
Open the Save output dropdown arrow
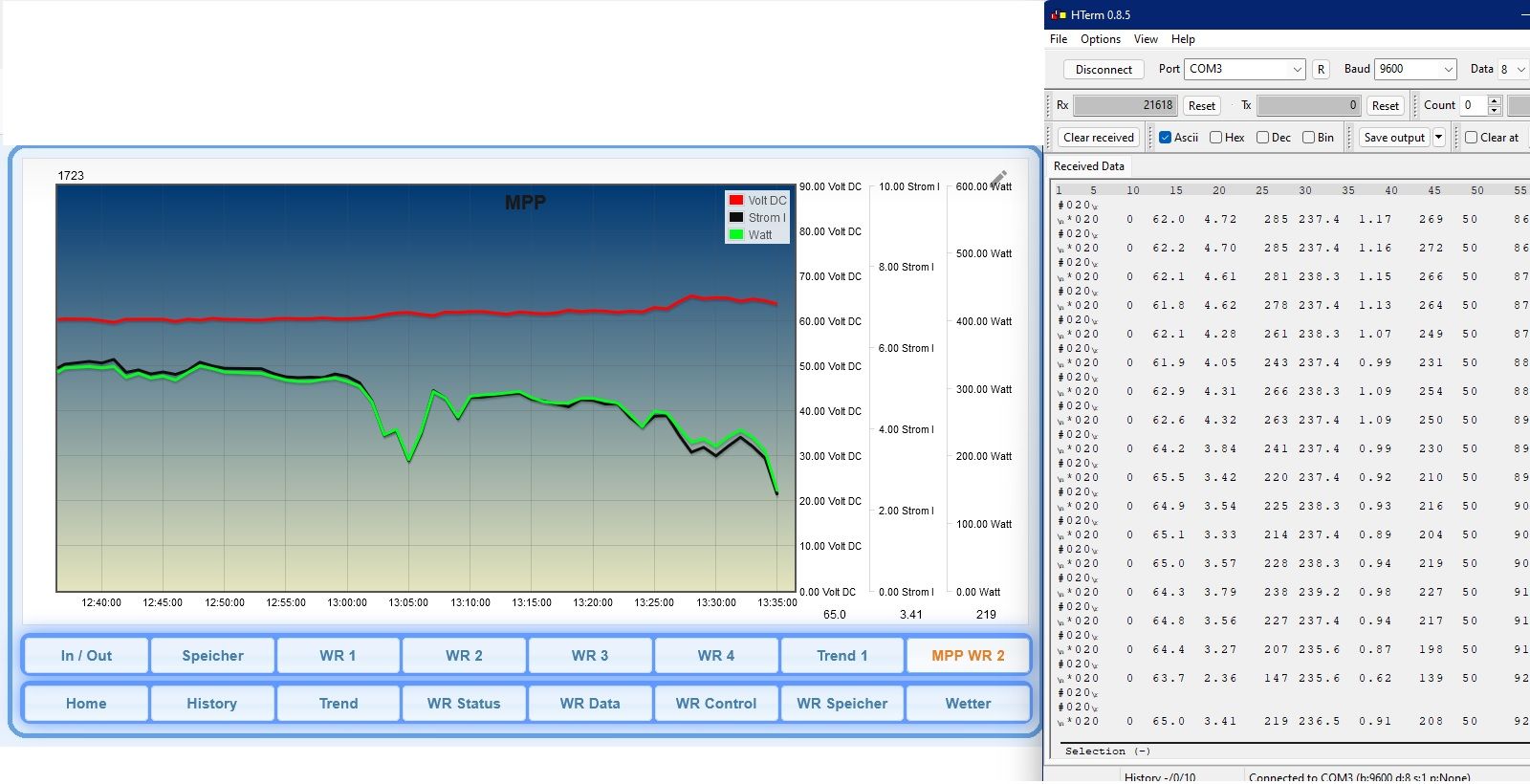click(x=1438, y=138)
